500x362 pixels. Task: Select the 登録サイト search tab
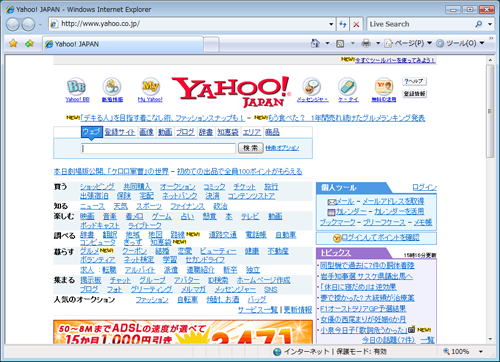point(120,132)
